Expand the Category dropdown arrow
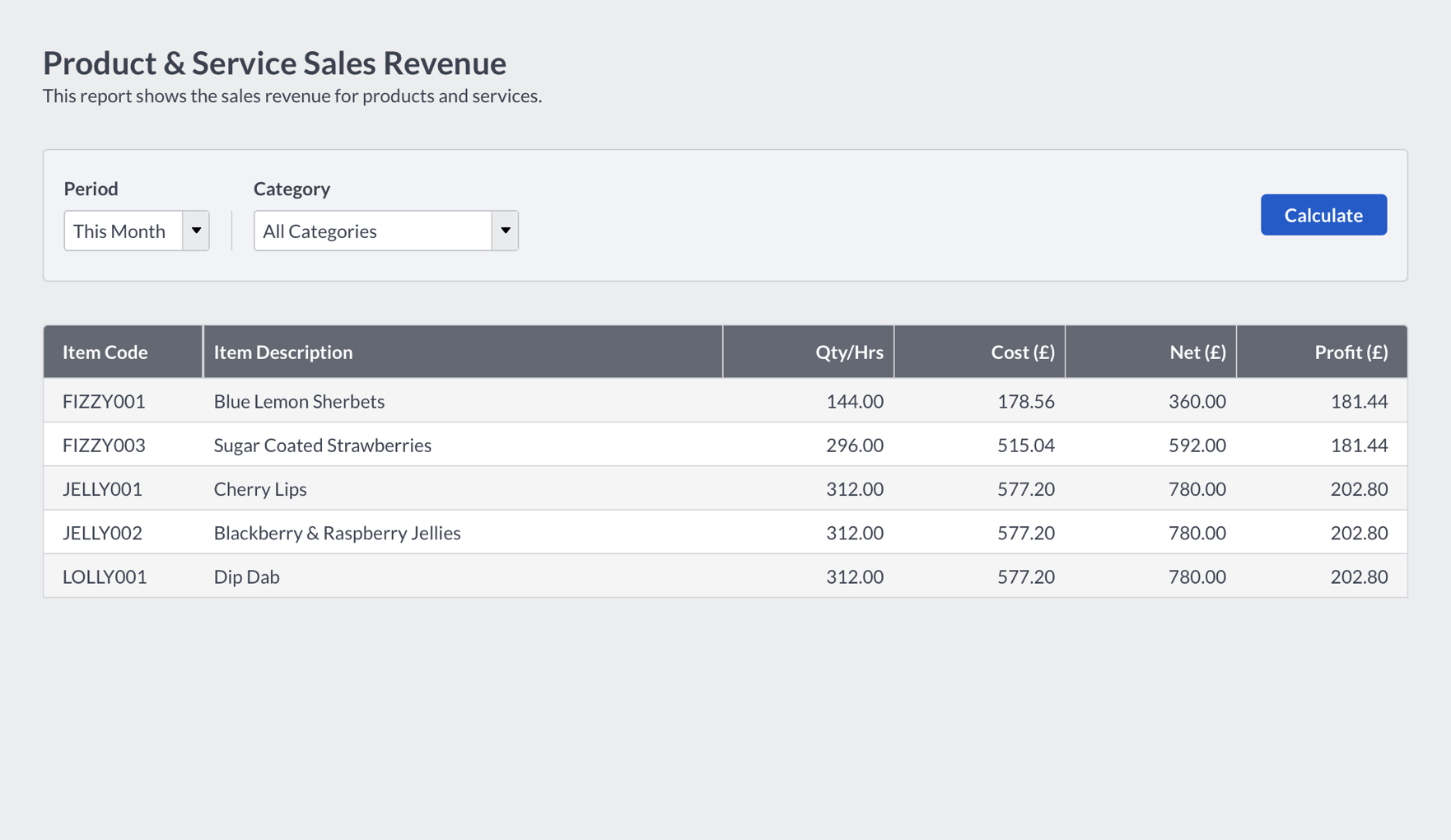Screen dimensions: 1451x840 [x=505, y=231]
